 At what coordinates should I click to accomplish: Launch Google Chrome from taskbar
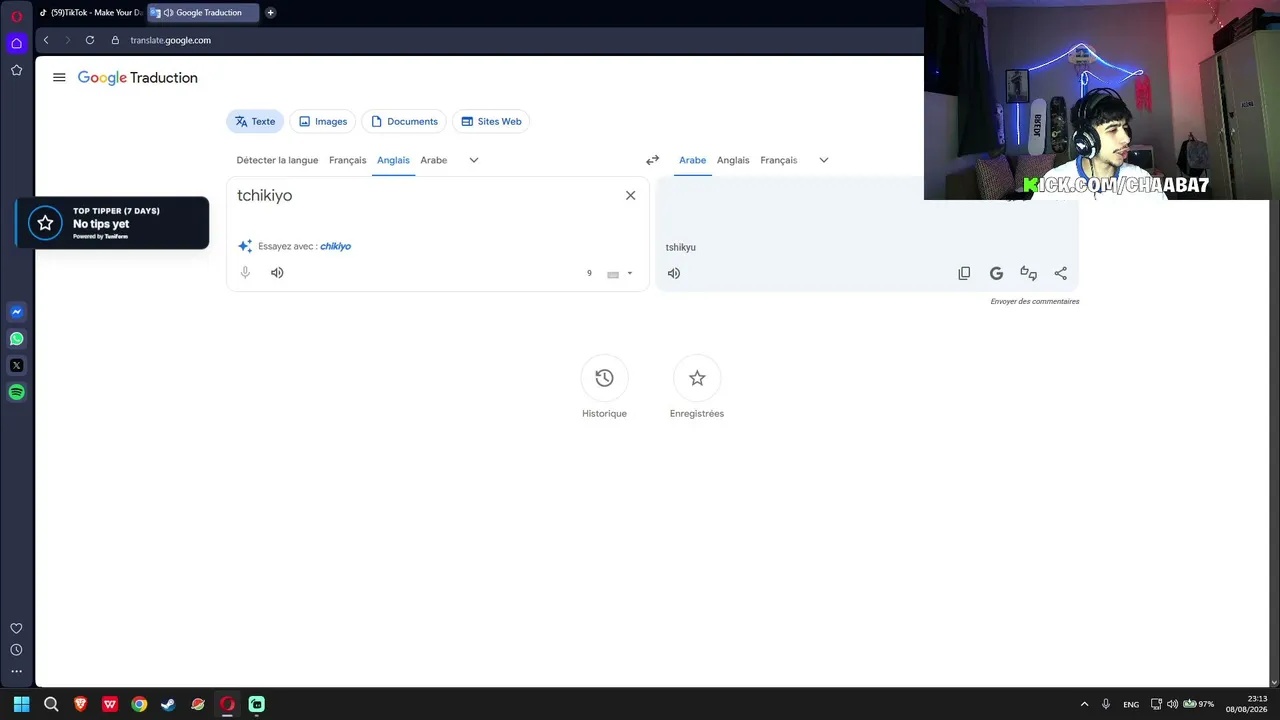pyautogui.click(x=139, y=704)
